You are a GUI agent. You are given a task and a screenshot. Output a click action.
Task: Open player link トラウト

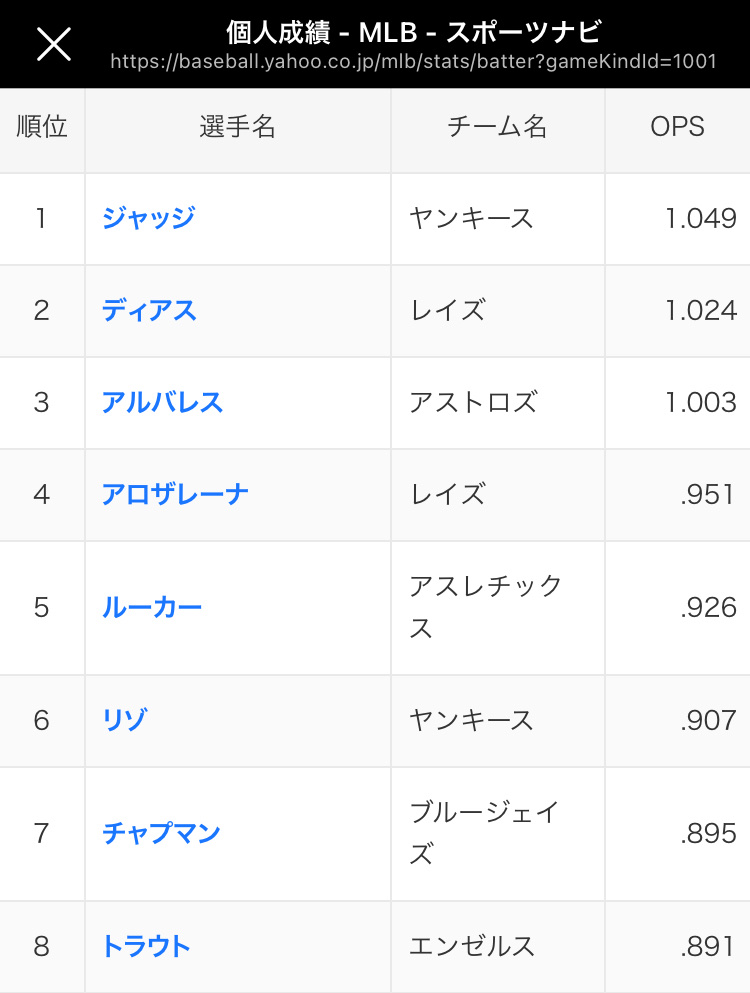point(146,946)
